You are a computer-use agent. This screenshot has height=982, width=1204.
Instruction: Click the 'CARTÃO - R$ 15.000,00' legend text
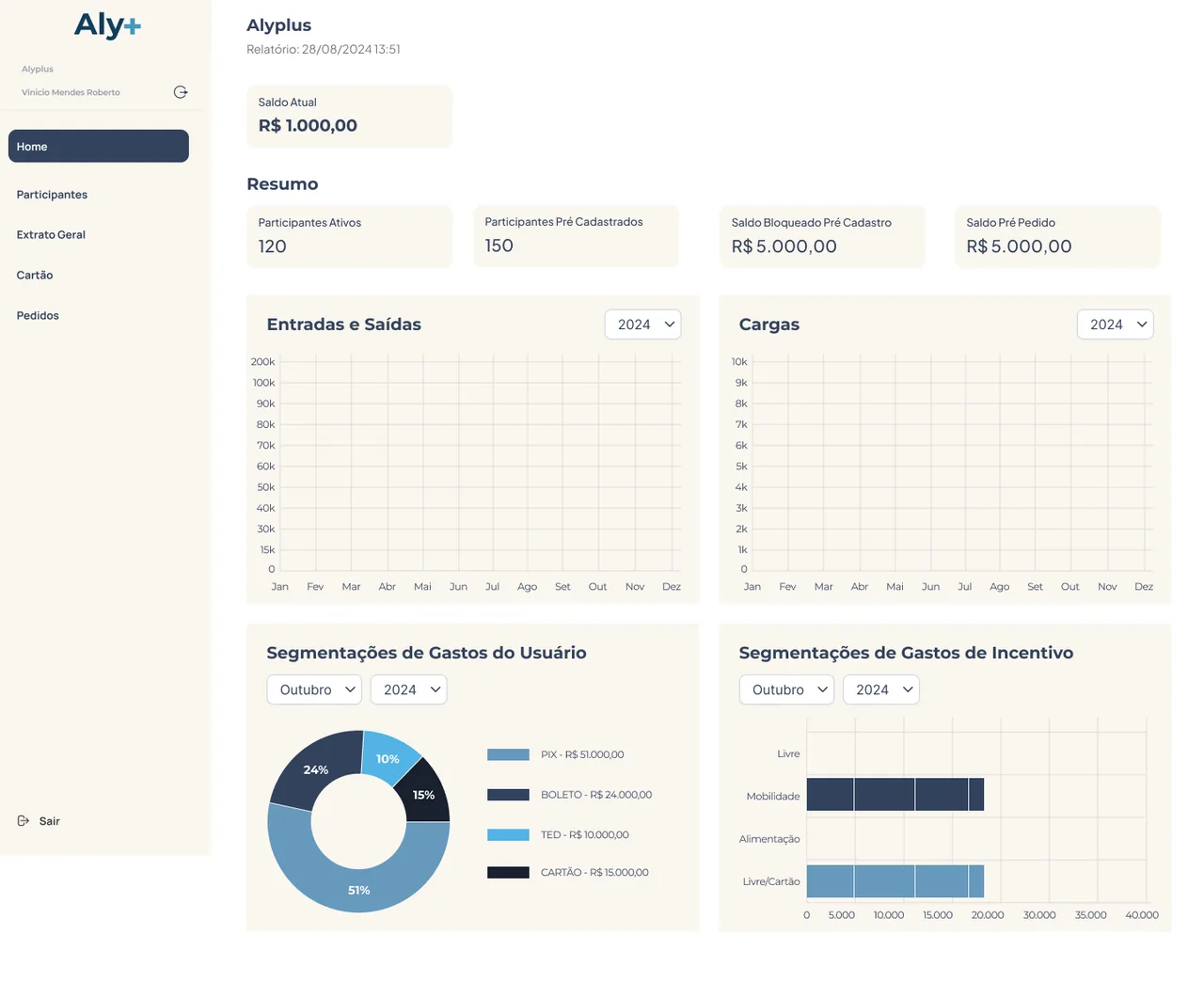[594, 872]
